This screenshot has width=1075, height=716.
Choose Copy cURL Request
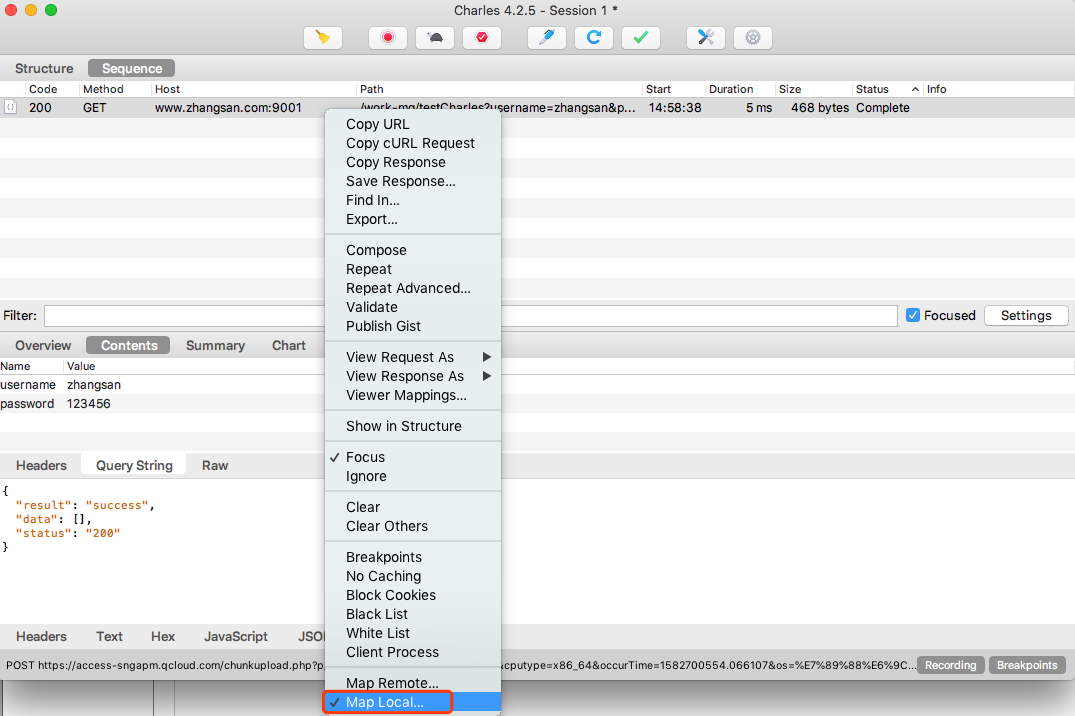[413, 143]
